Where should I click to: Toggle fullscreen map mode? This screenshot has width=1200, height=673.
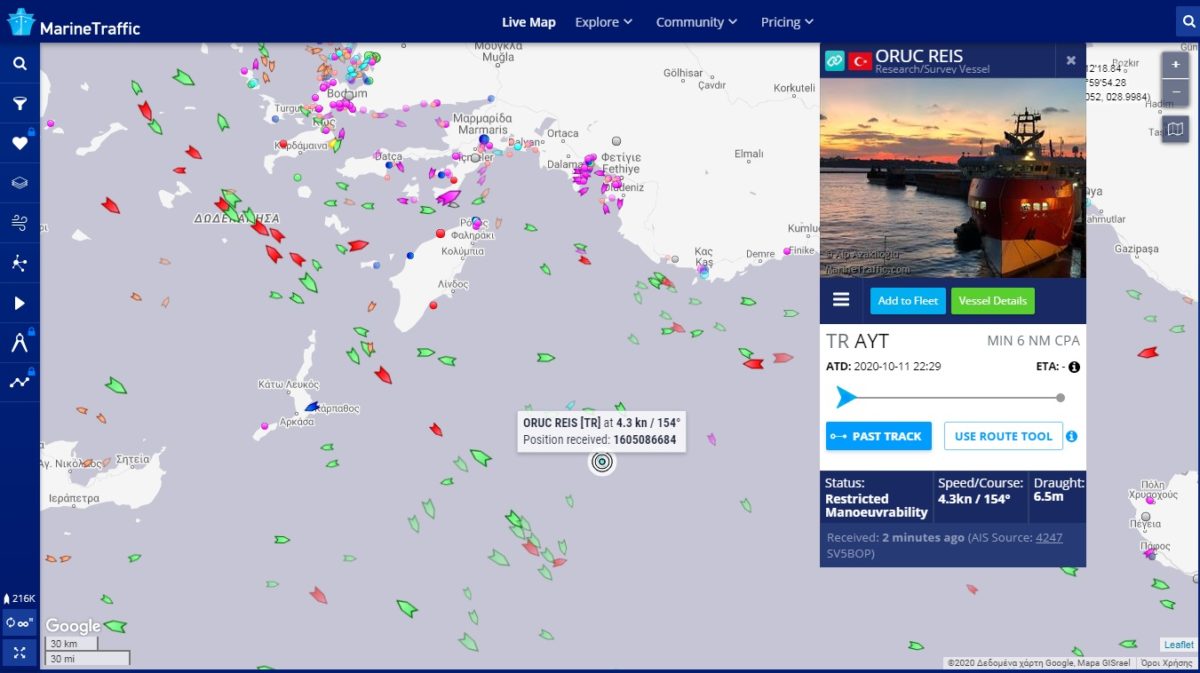pos(19,652)
